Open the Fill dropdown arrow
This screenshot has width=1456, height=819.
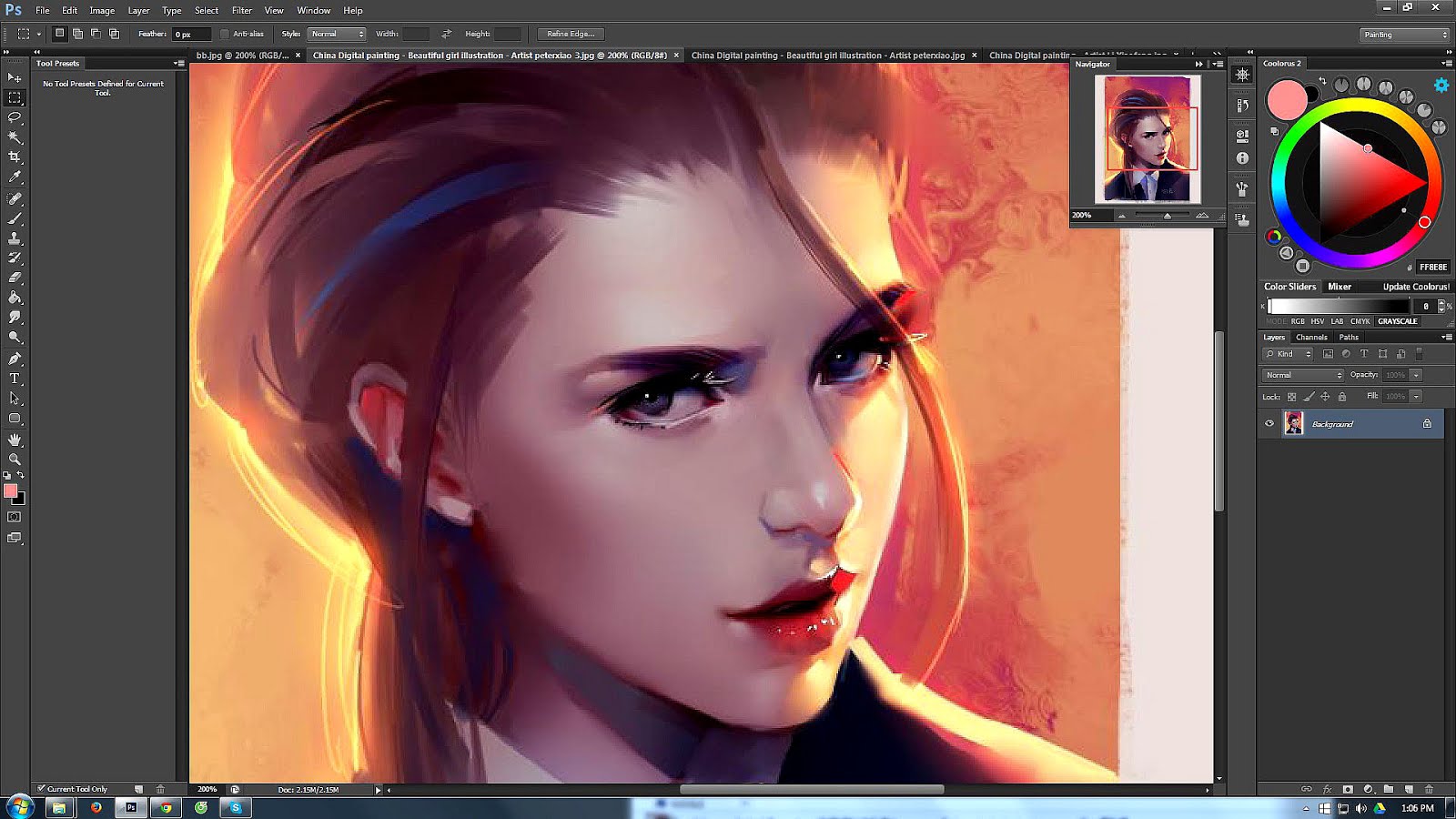[x=1416, y=397]
